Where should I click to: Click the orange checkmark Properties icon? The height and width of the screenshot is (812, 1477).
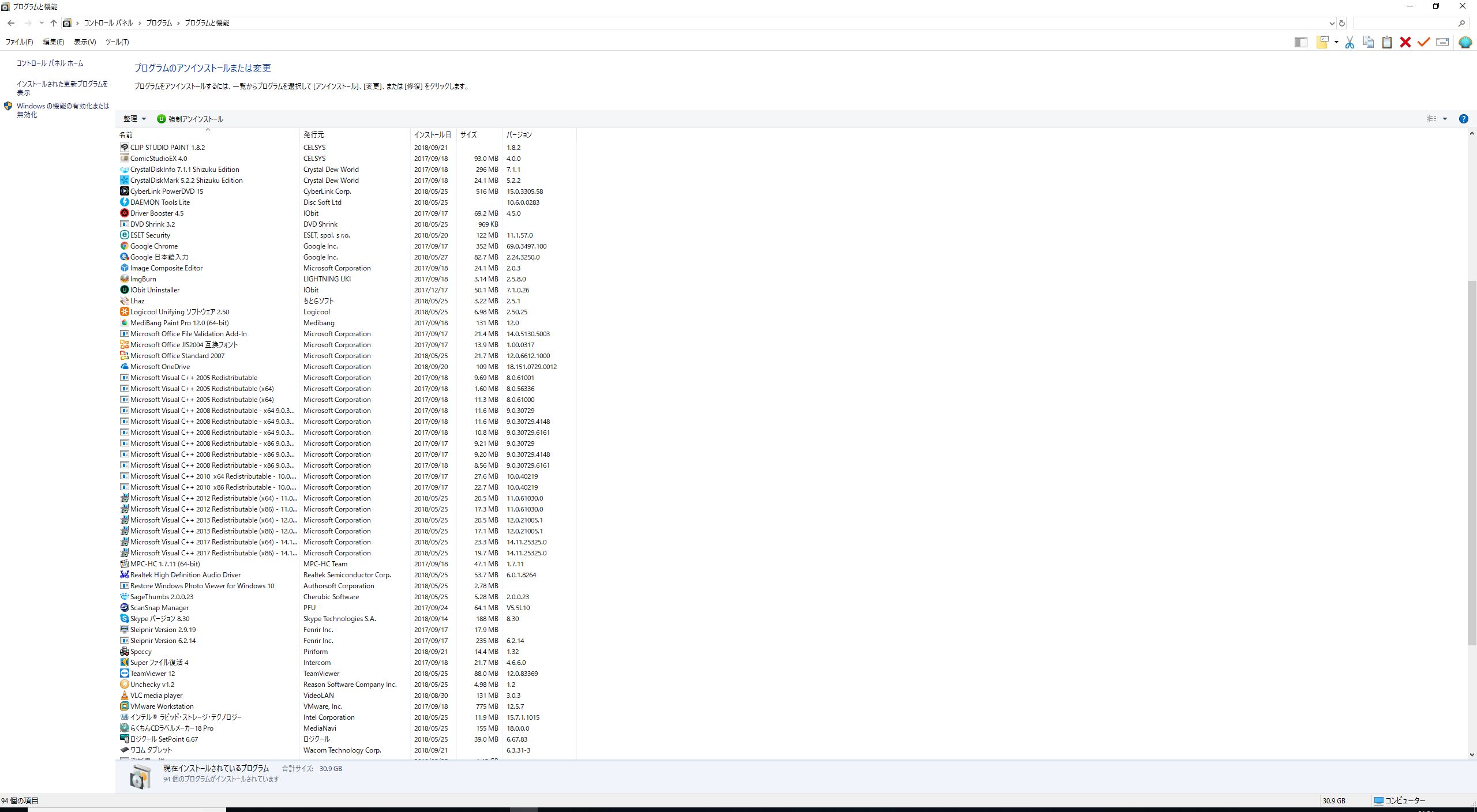(x=1424, y=42)
